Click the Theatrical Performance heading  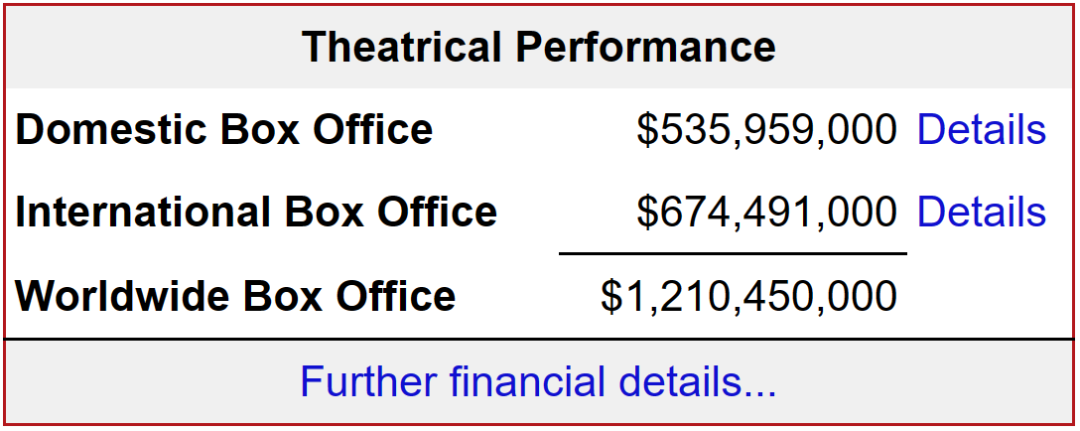(x=539, y=47)
